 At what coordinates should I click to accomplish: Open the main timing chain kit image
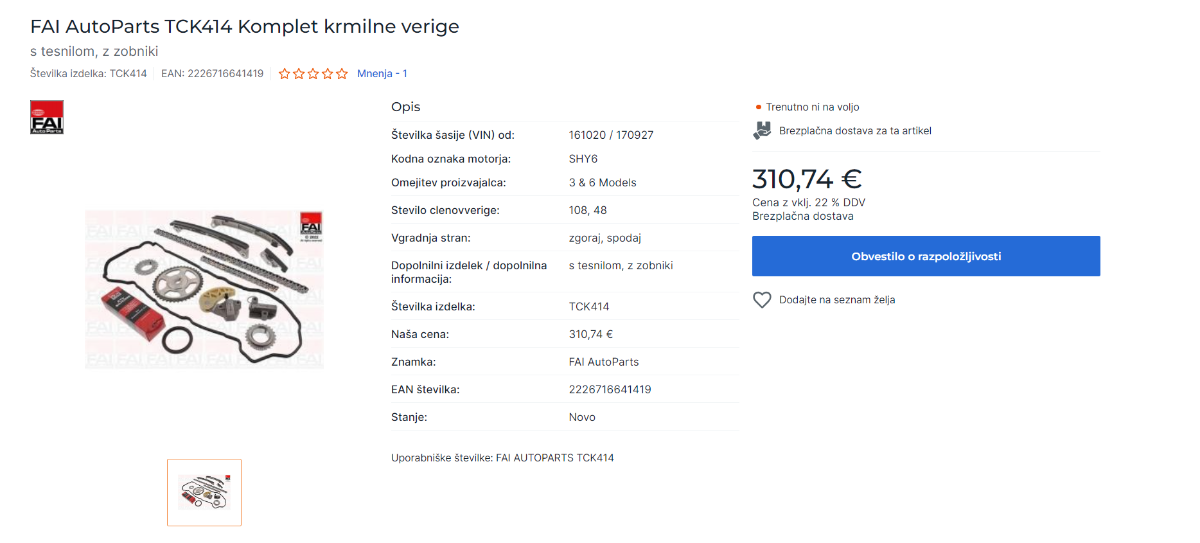[205, 289]
